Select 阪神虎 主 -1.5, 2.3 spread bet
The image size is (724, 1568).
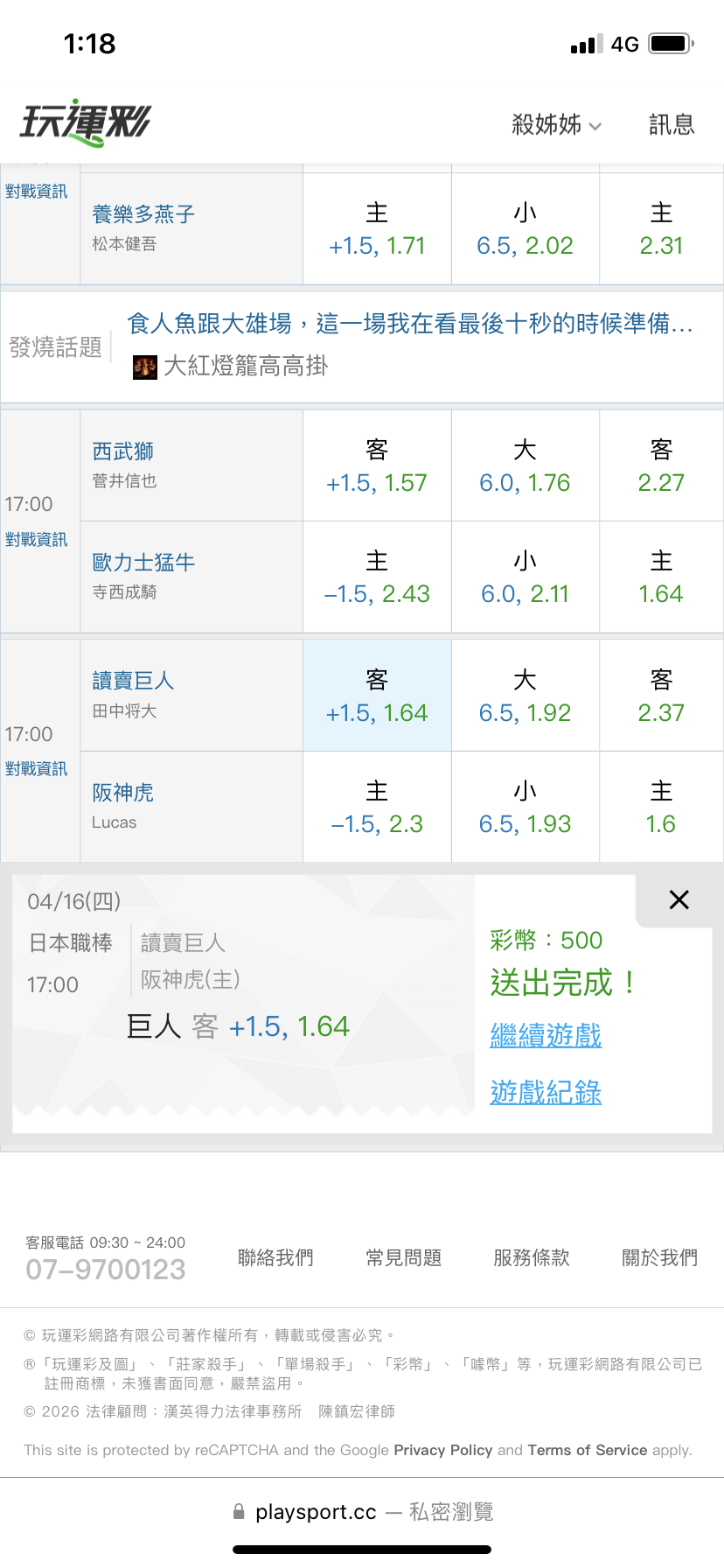click(x=377, y=807)
